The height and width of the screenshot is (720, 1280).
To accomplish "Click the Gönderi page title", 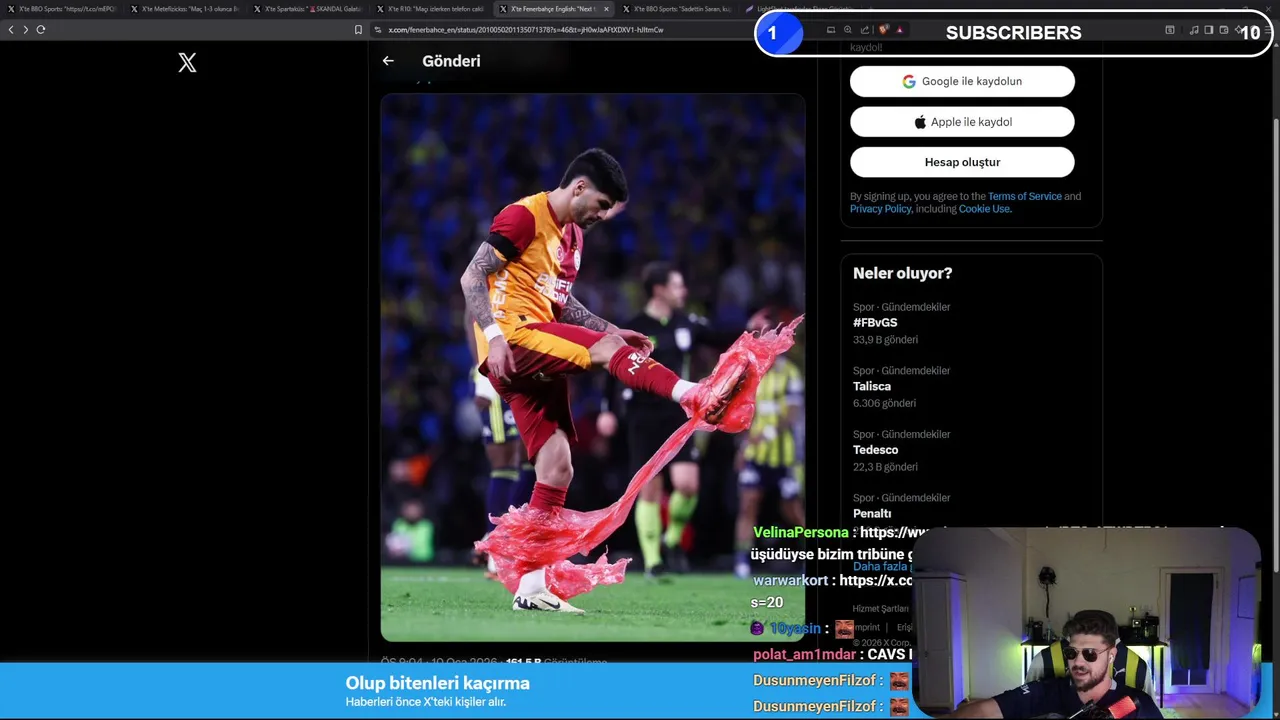I will click(451, 61).
